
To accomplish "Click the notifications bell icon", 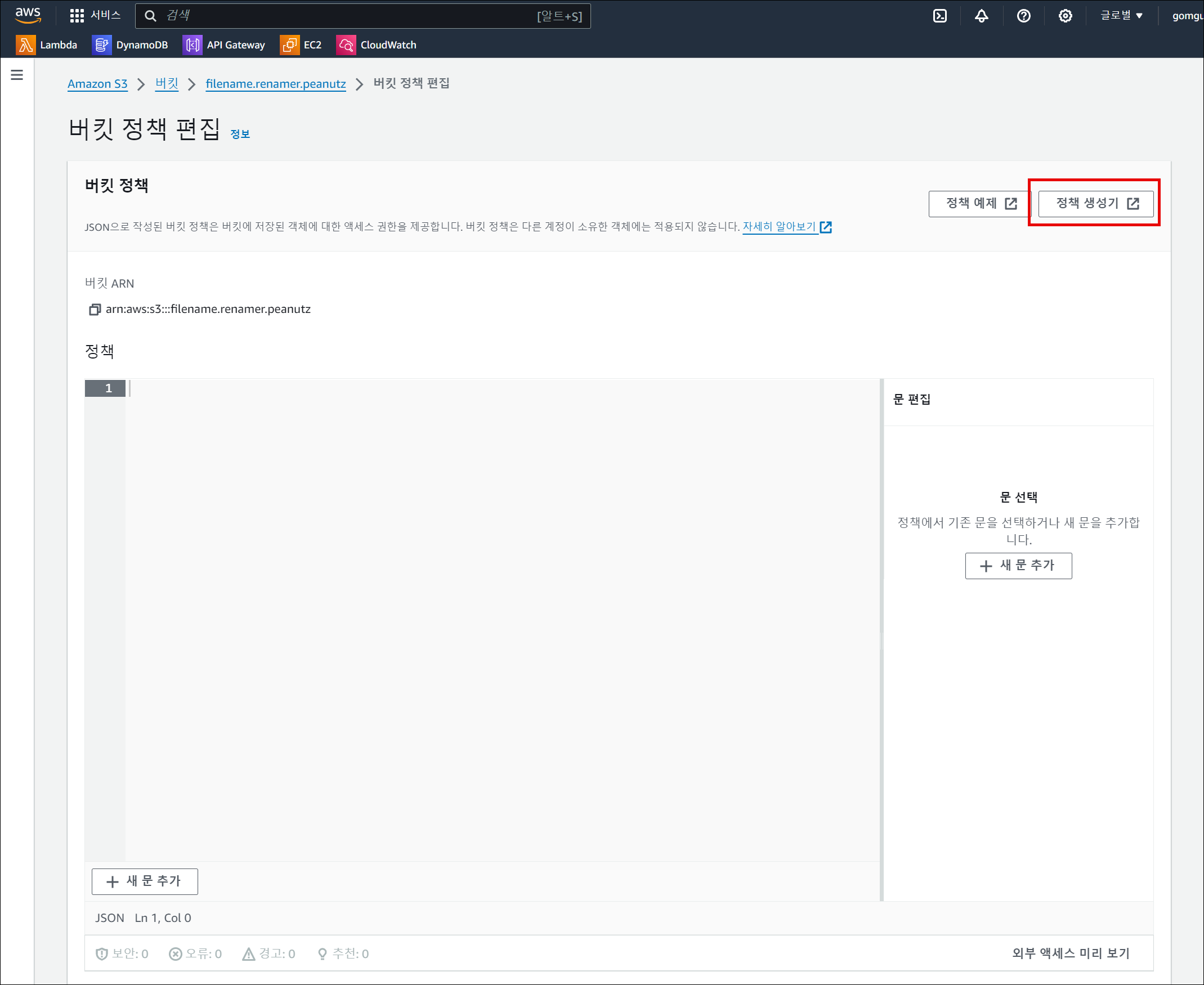I will [x=981, y=16].
